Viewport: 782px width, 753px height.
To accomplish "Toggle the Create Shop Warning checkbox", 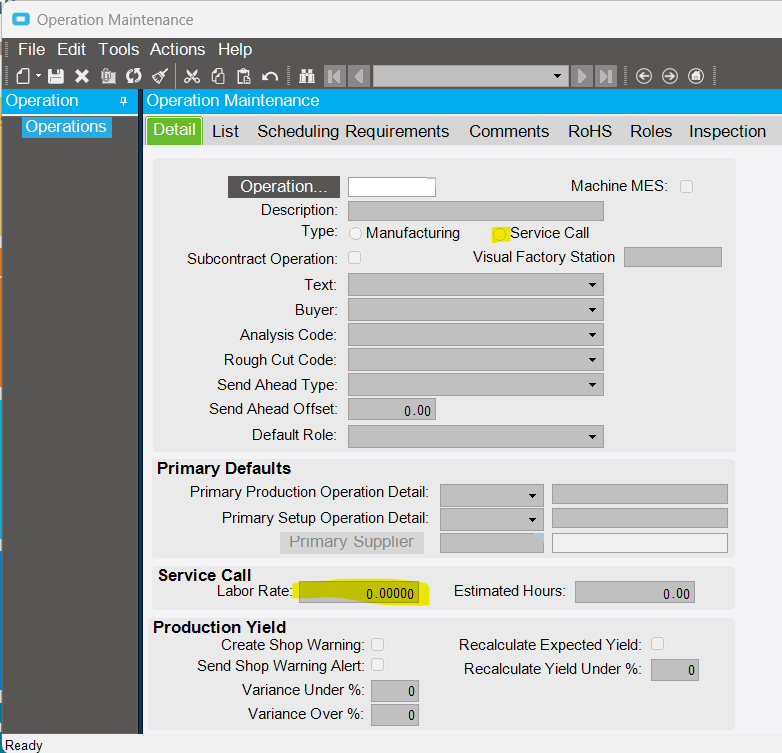I will [378, 645].
